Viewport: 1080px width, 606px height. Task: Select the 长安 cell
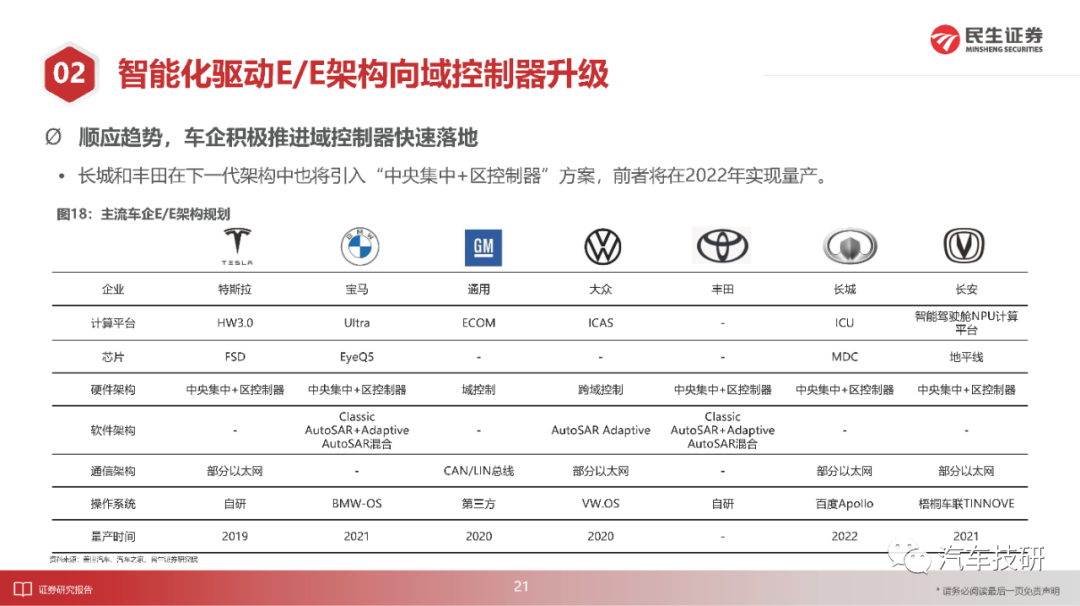[x=966, y=290]
